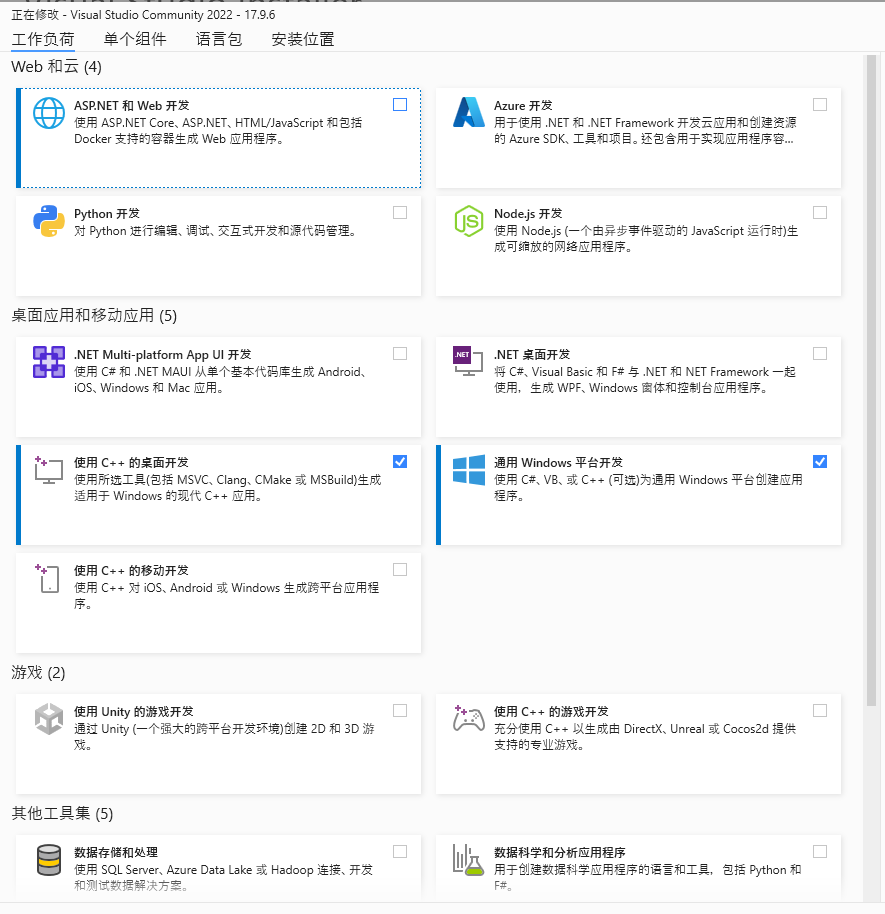This screenshot has height=914, width=885.
Task: Click the 'Azure 开发' workload title
Action: 524,106
